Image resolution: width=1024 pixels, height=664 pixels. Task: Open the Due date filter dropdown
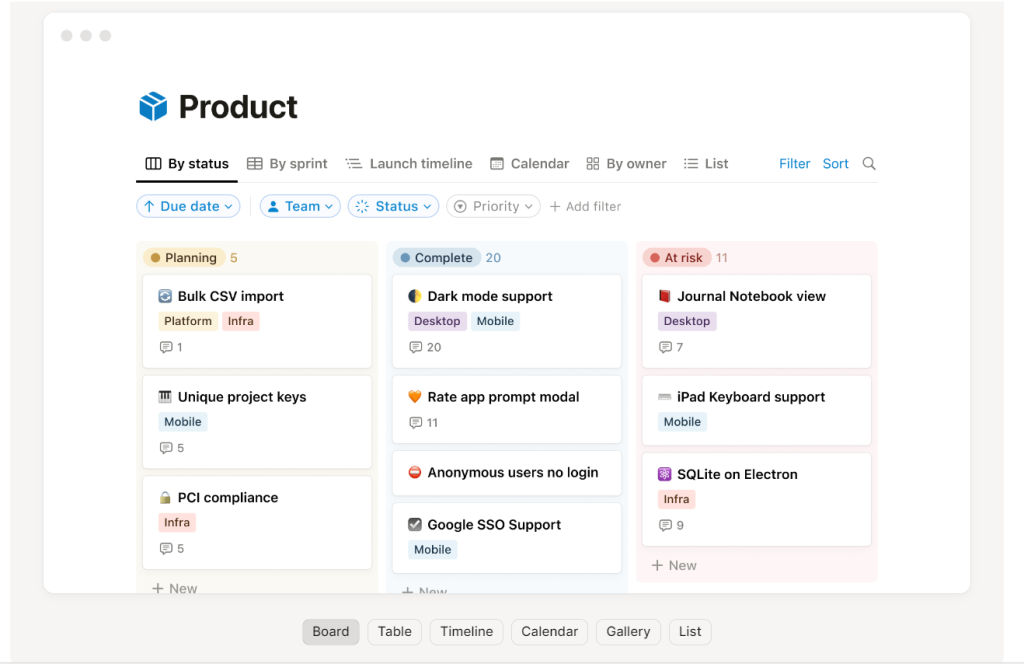tap(188, 206)
